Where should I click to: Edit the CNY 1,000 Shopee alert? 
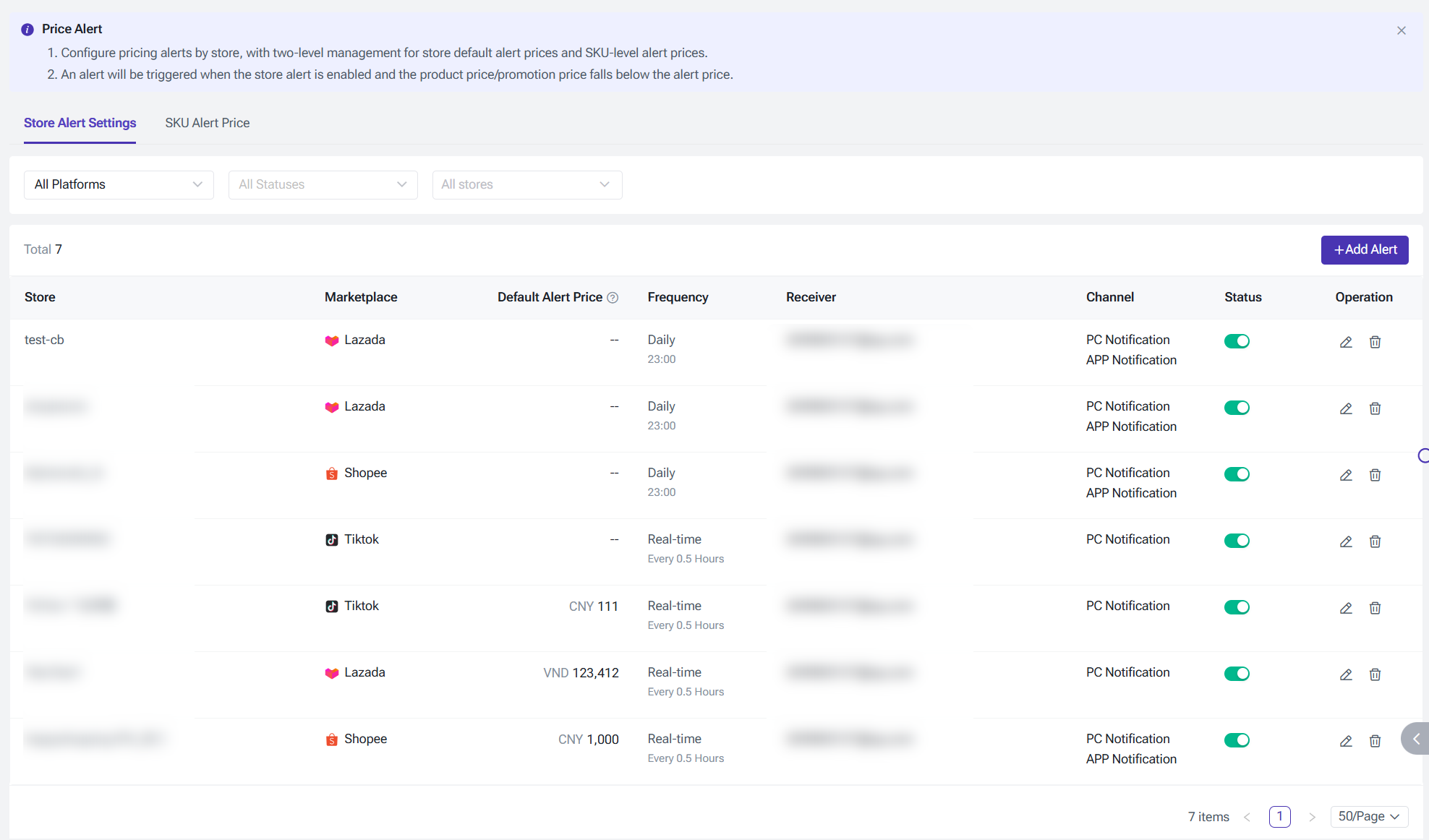(1346, 741)
